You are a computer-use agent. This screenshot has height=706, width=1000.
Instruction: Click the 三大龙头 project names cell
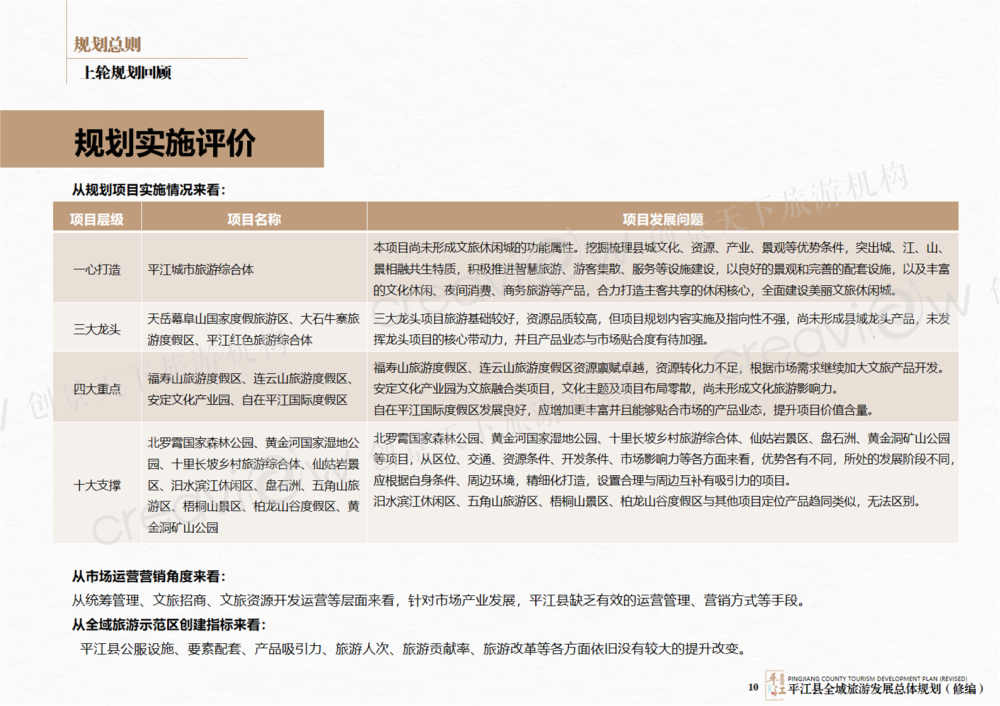(254, 329)
